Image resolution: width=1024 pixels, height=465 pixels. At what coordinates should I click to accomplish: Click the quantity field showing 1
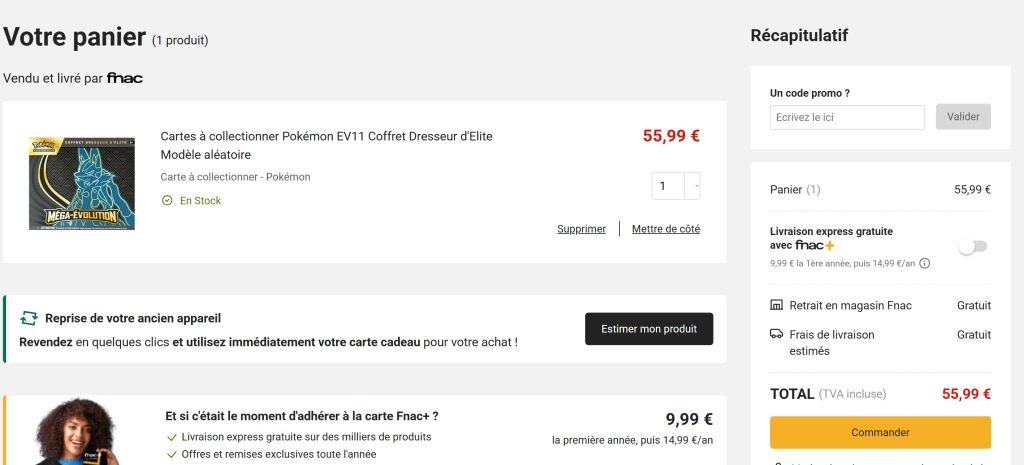668,185
